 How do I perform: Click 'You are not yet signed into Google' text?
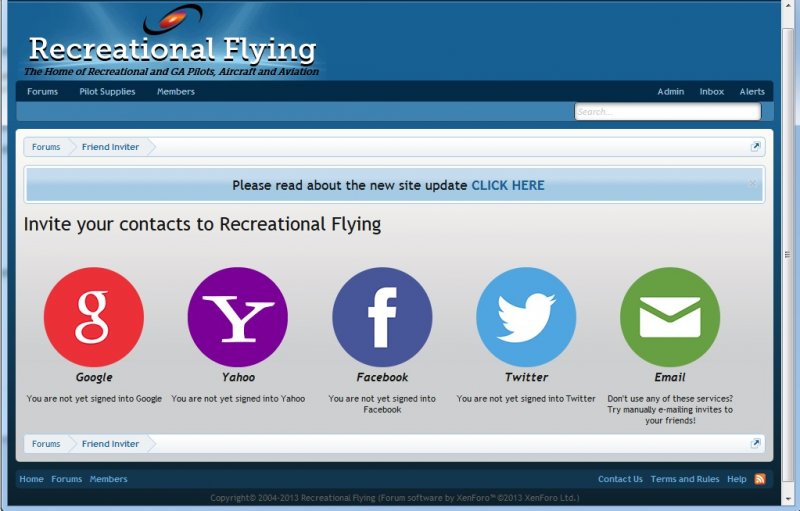click(94, 399)
